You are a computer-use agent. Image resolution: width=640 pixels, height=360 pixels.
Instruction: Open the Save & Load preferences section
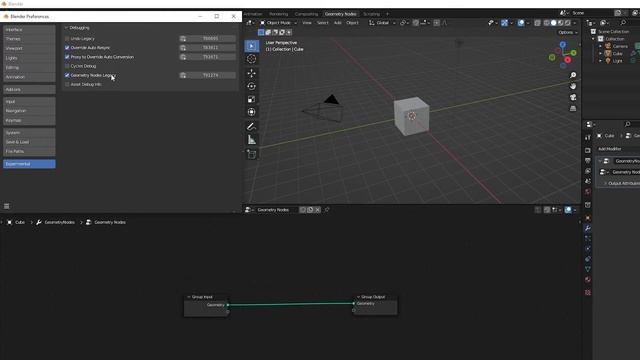(x=29, y=142)
